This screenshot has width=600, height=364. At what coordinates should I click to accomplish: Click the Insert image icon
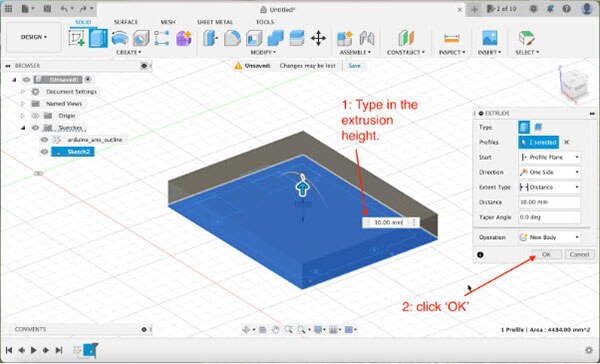(490, 38)
